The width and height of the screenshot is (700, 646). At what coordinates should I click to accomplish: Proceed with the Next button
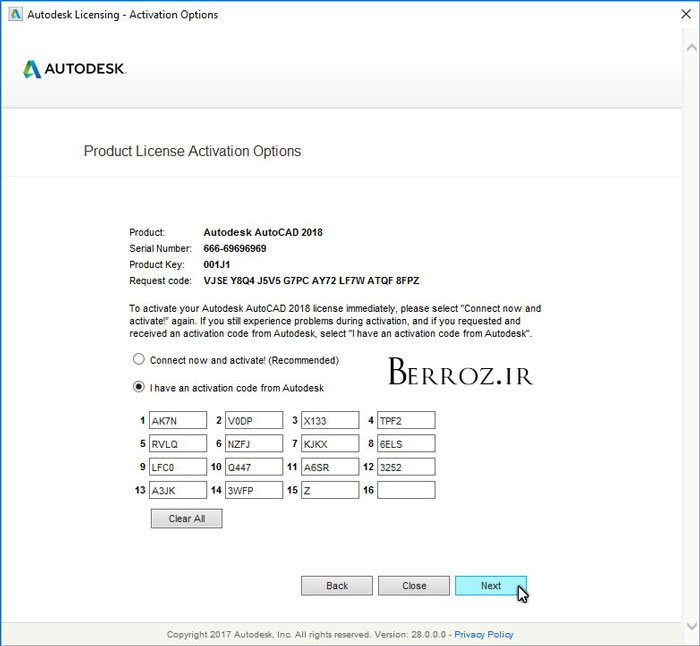tap(491, 586)
